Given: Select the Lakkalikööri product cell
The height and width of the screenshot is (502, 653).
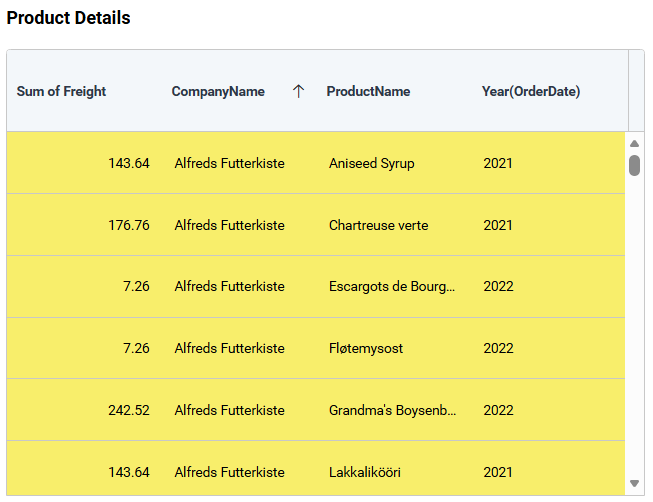Looking at the screenshot, I should 369,472.
